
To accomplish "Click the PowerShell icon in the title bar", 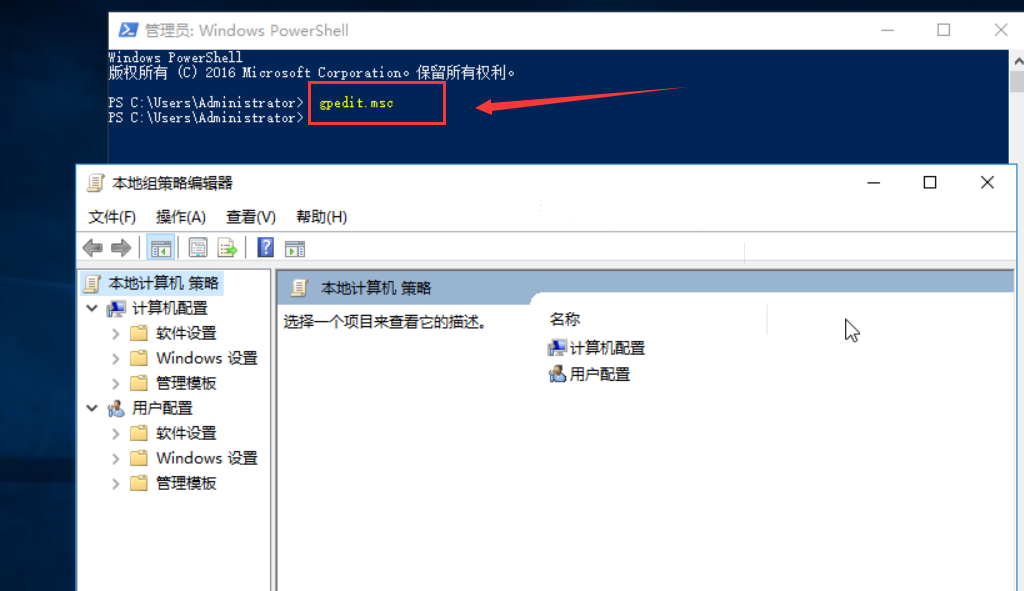I will point(128,30).
